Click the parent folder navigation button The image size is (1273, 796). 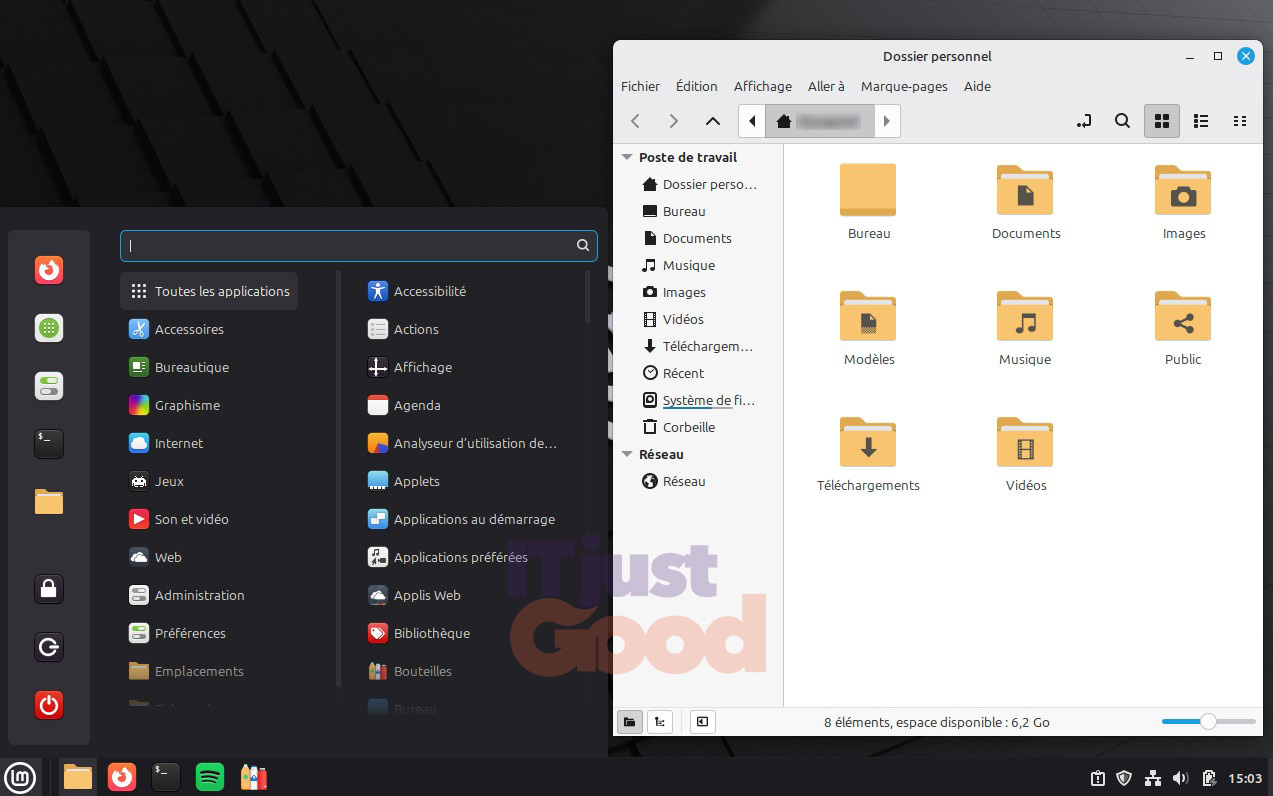[712, 121]
